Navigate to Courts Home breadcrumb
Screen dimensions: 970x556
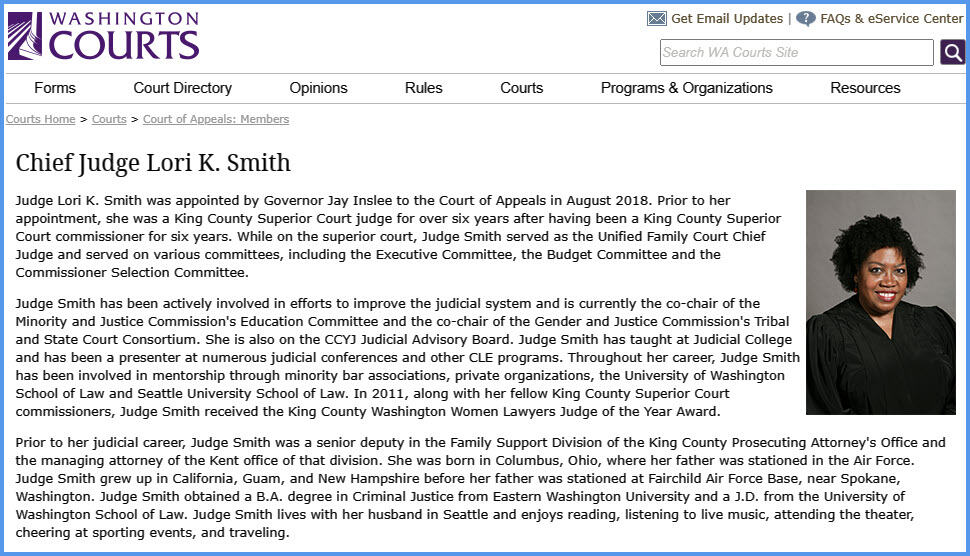click(x=40, y=119)
